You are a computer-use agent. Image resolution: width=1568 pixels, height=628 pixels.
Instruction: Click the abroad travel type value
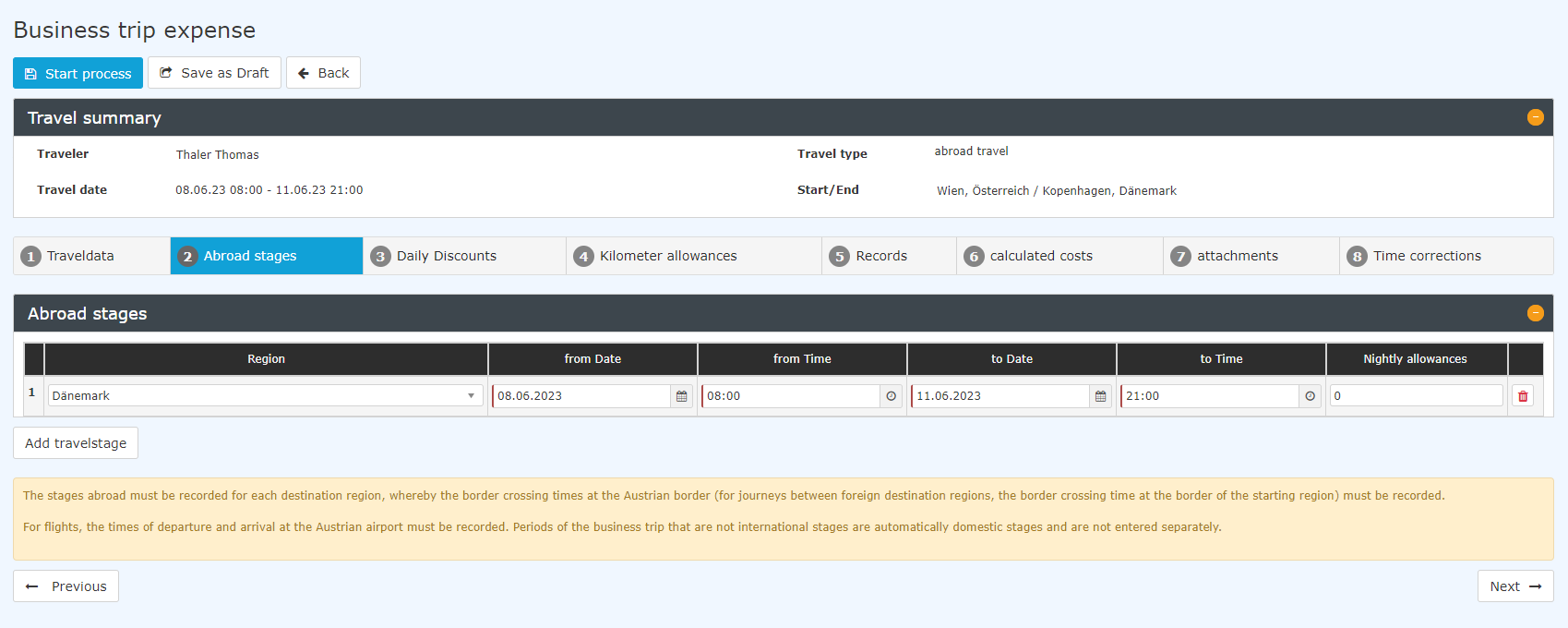971,151
